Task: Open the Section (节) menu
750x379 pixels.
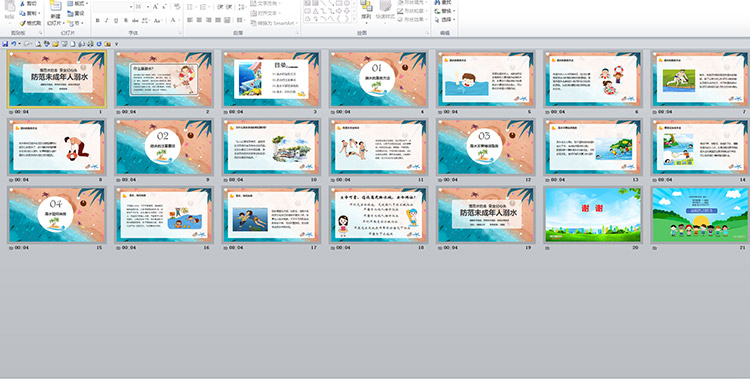Action: 74,23
